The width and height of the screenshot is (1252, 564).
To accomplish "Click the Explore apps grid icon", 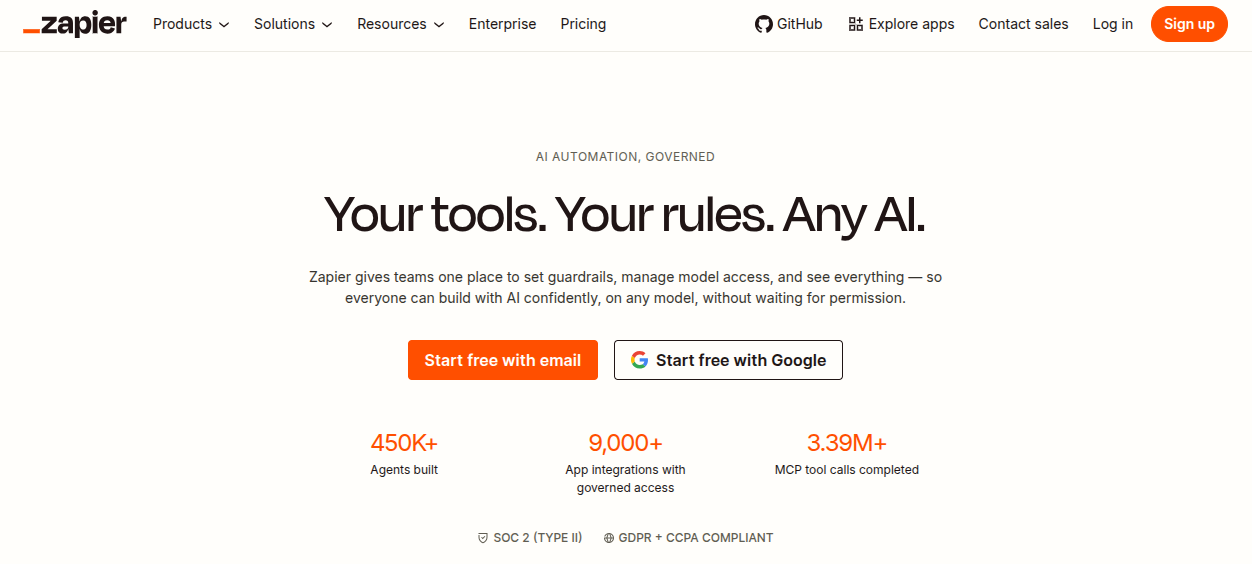I will tap(855, 24).
